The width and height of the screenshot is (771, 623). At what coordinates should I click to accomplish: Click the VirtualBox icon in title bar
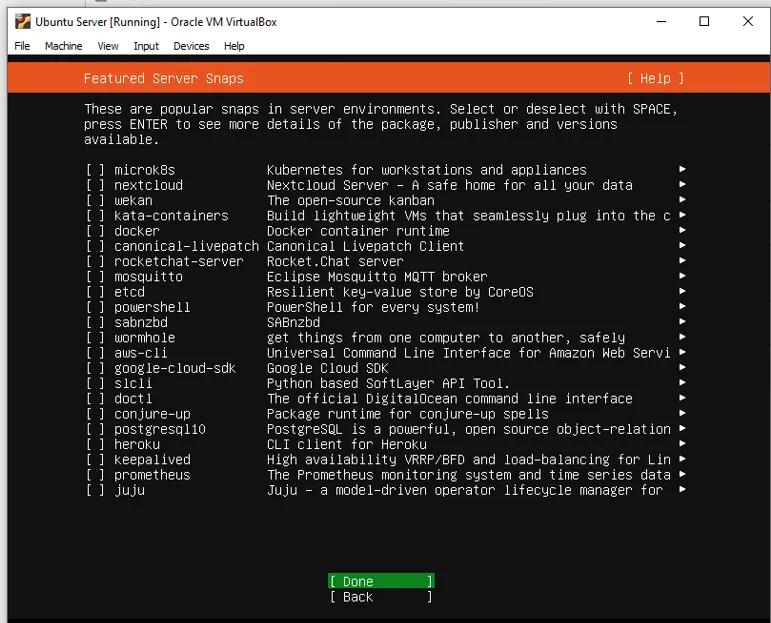click(21, 21)
